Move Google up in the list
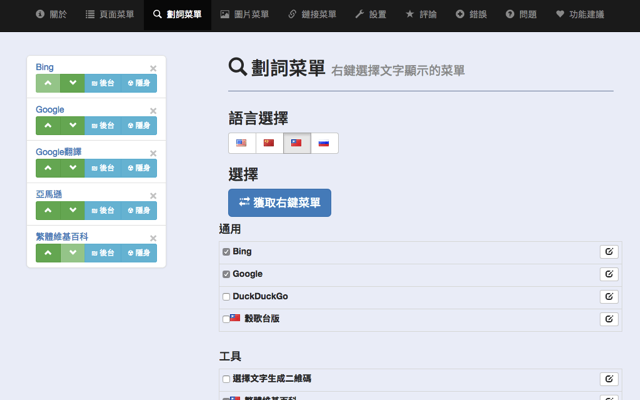Viewport: 640px width, 400px height. pyautogui.click(x=48, y=126)
